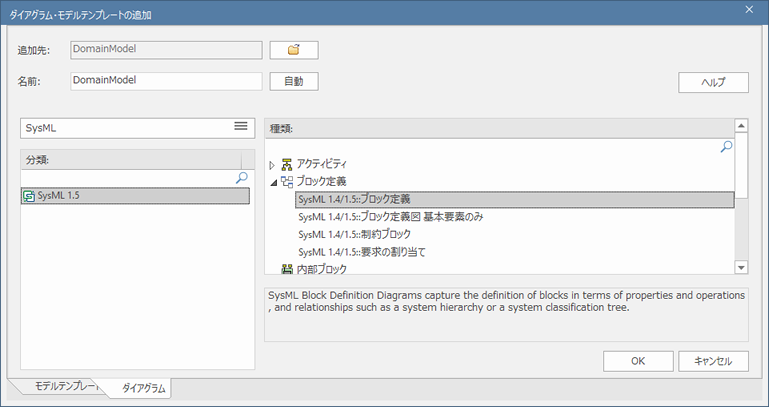Screen dimensions: 769x407
Task: Click the search magnifier in 分類 panel
Action: (x=242, y=178)
